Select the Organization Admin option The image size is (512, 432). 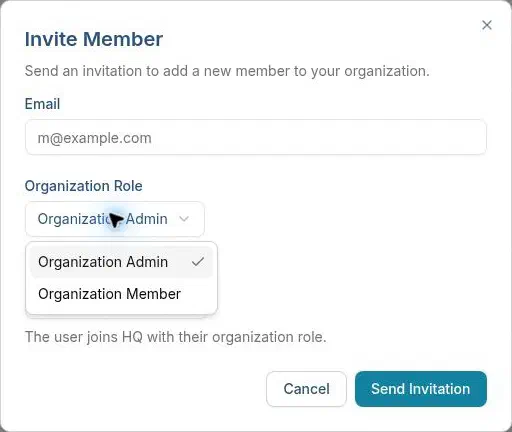pos(121,262)
